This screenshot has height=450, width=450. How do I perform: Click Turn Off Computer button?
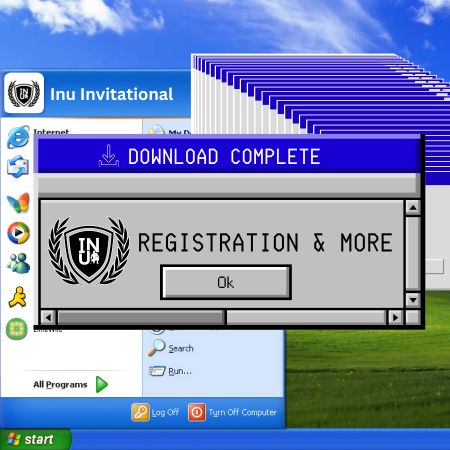[232, 412]
